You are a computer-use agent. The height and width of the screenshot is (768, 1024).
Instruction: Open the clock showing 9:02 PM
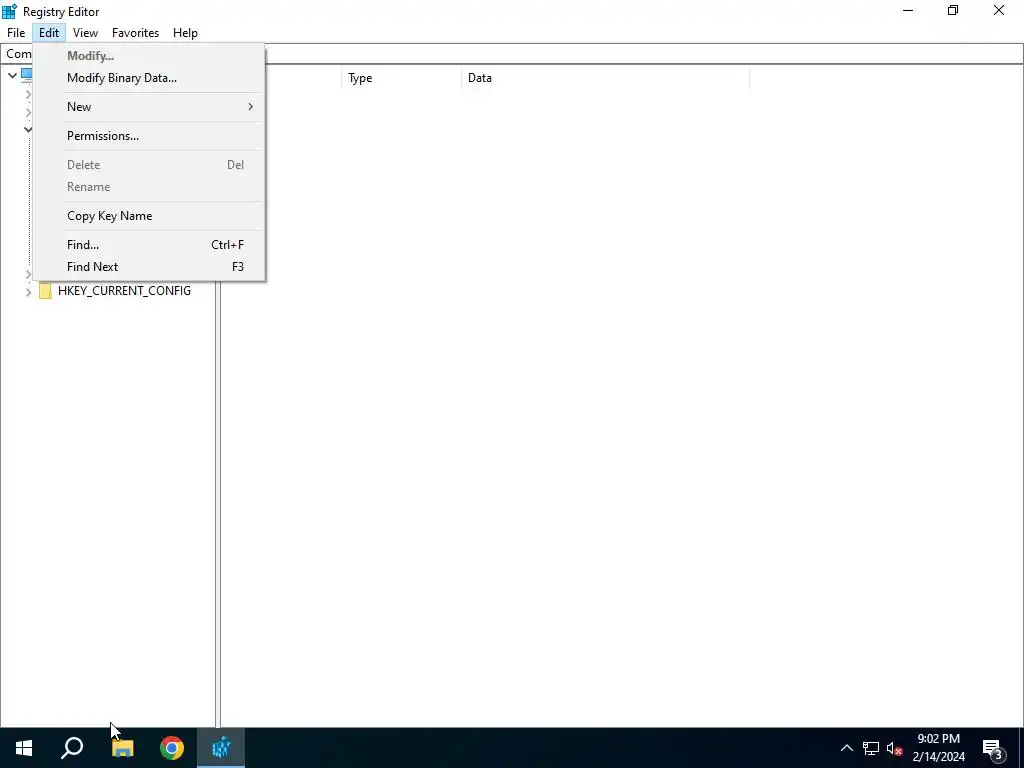[x=938, y=748]
